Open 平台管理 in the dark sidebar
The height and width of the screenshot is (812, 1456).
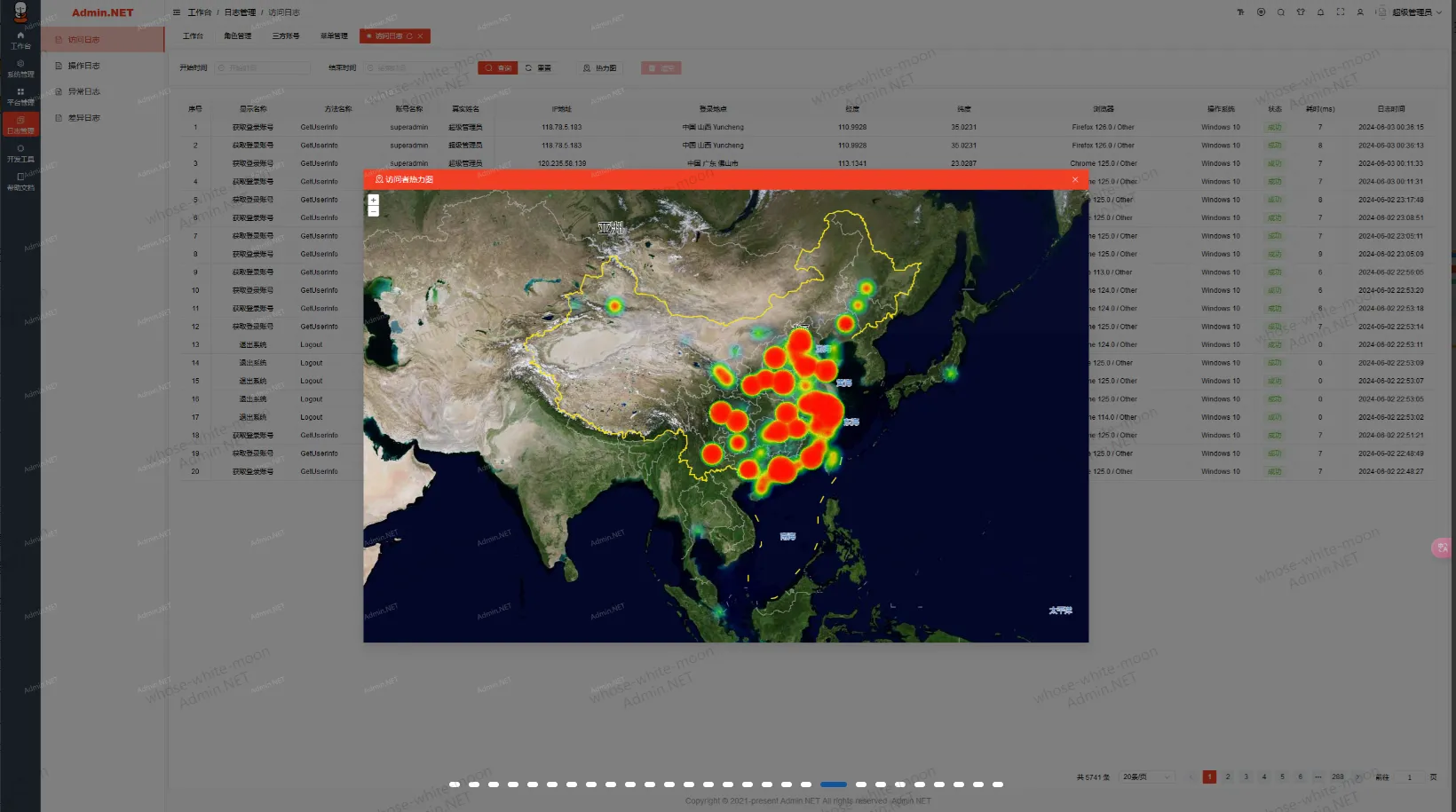[x=20, y=97]
